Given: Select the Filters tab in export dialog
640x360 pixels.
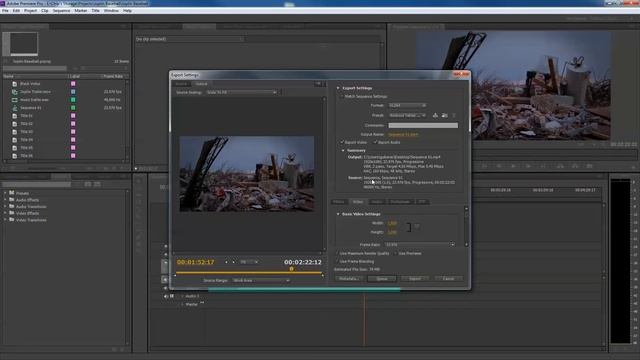Looking at the screenshot, I should click(339, 202).
